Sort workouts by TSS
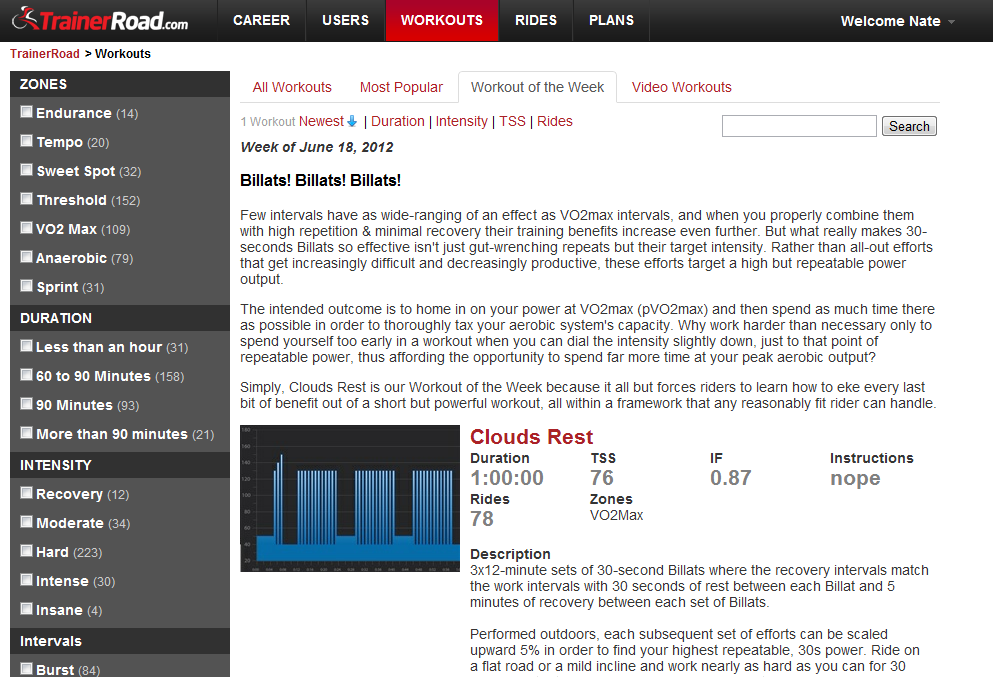Screen dimensions: 993x677 [x=512, y=121]
